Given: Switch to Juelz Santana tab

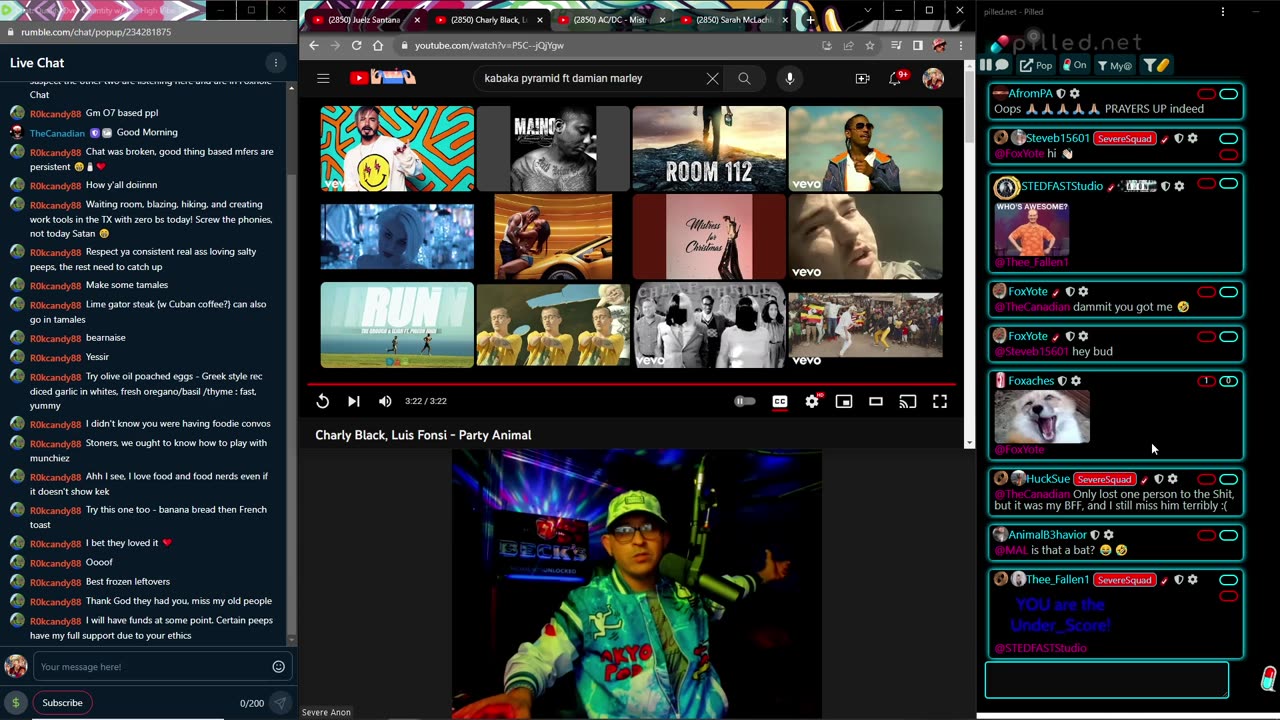Looking at the screenshot, I should (x=360, y=19).
